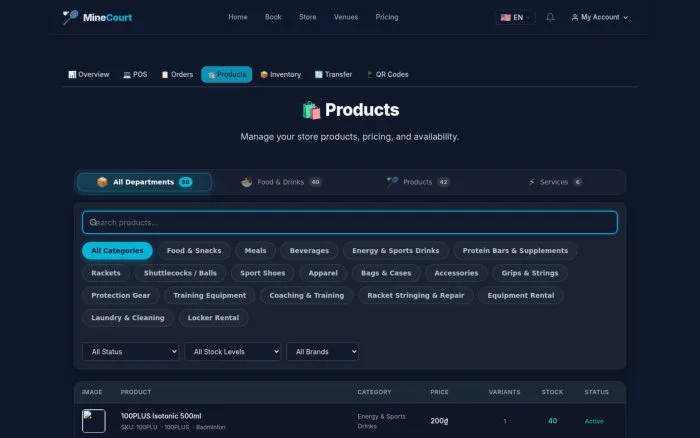700x438 pixels.
Task: Filter by Meals category
Action: pos(255,251)
